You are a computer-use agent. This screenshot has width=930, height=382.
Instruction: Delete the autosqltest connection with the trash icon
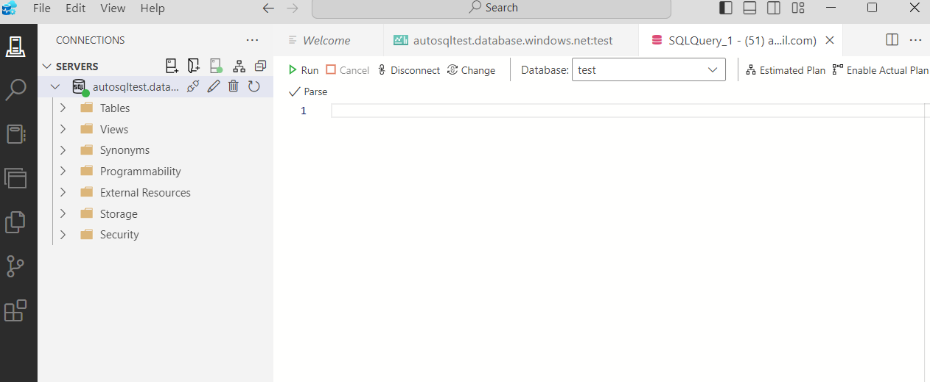pyautogui.click(x=234, y=87)
